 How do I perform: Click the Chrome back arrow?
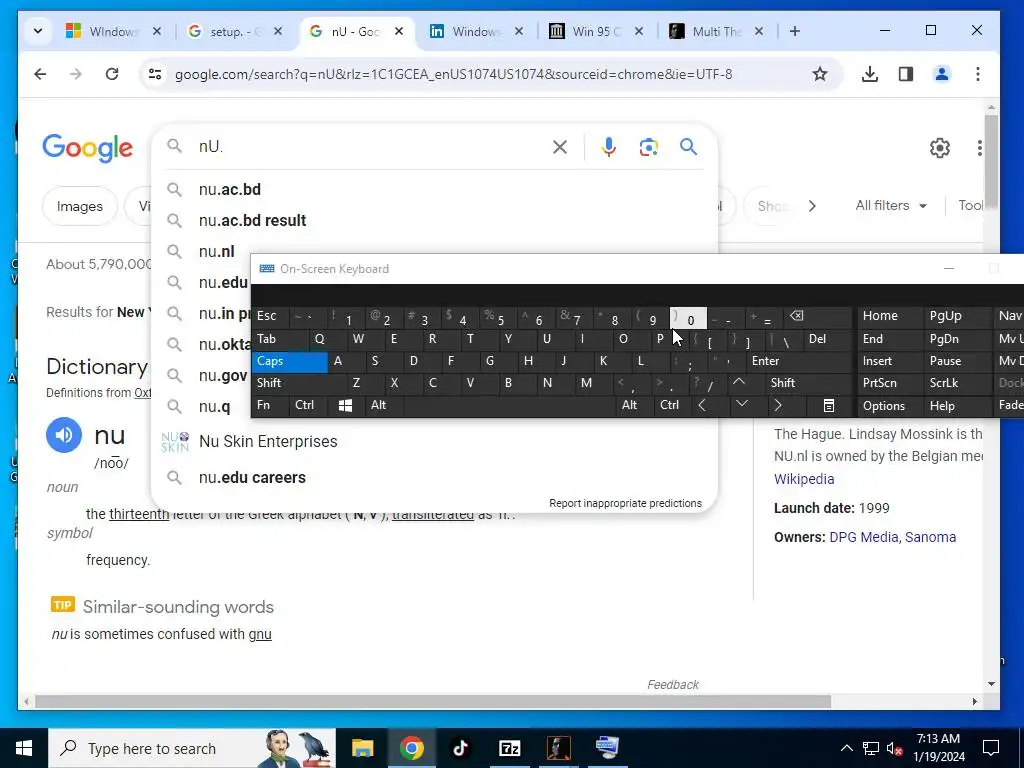[x=40, y=74]
